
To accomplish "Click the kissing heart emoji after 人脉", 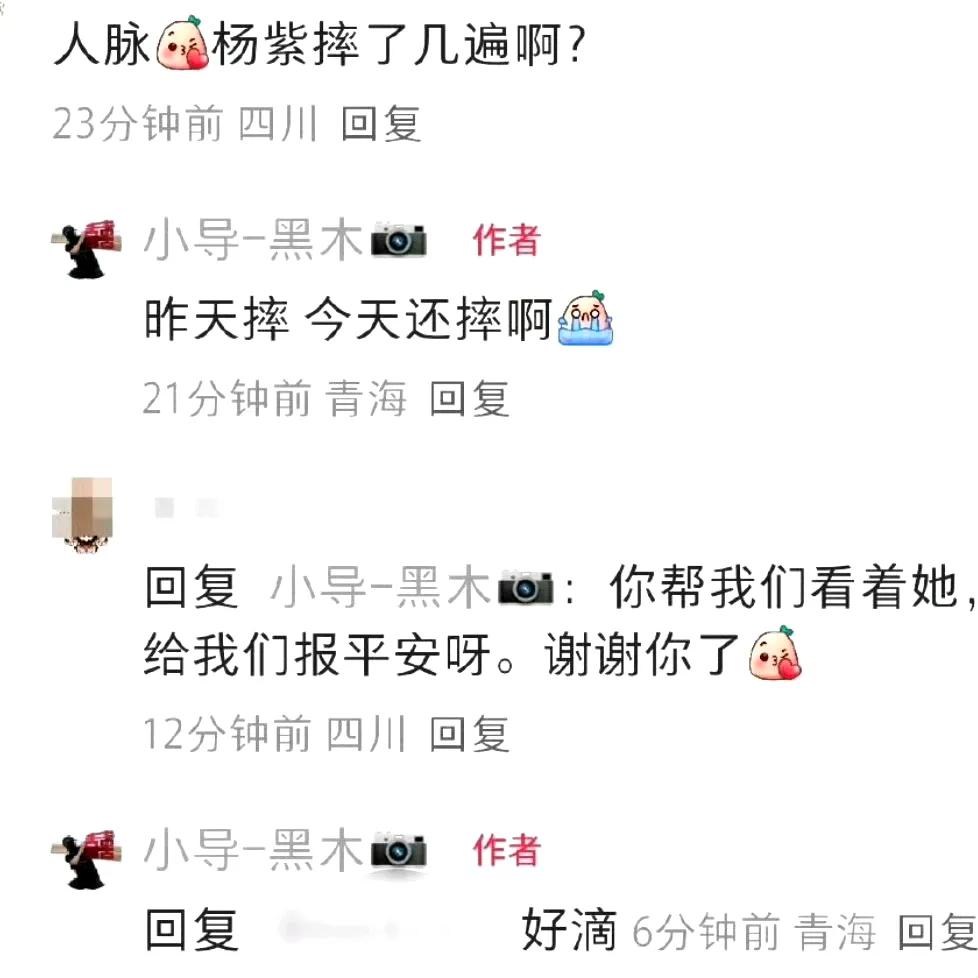I will [x=182, y=42].
